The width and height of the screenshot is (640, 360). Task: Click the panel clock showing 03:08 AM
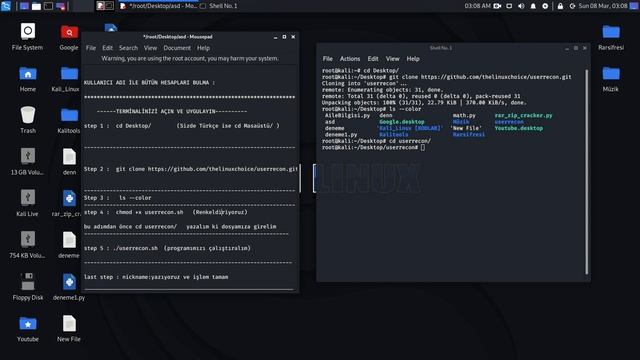(x=478, y=6)
